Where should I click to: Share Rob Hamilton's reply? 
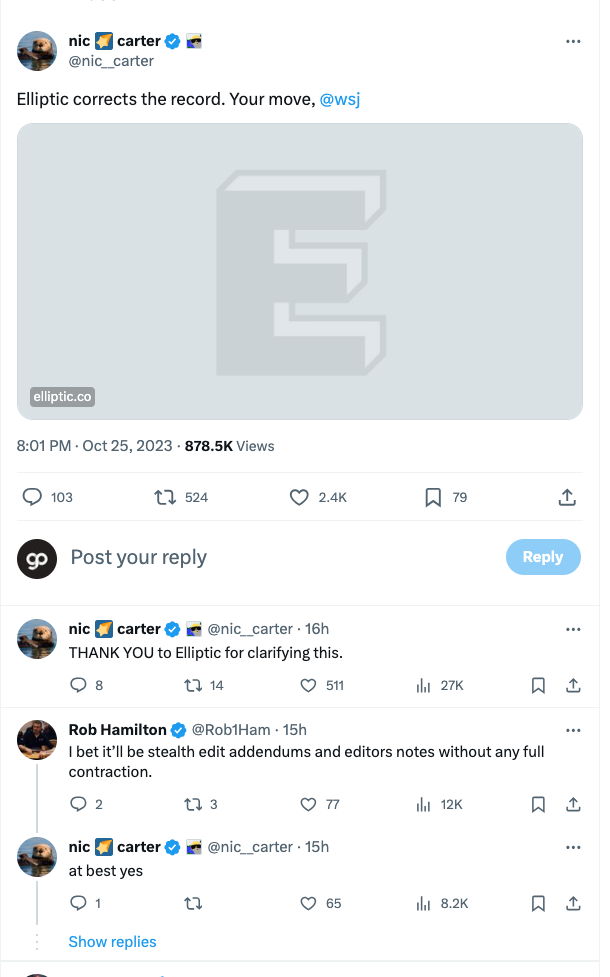point(573,804)
